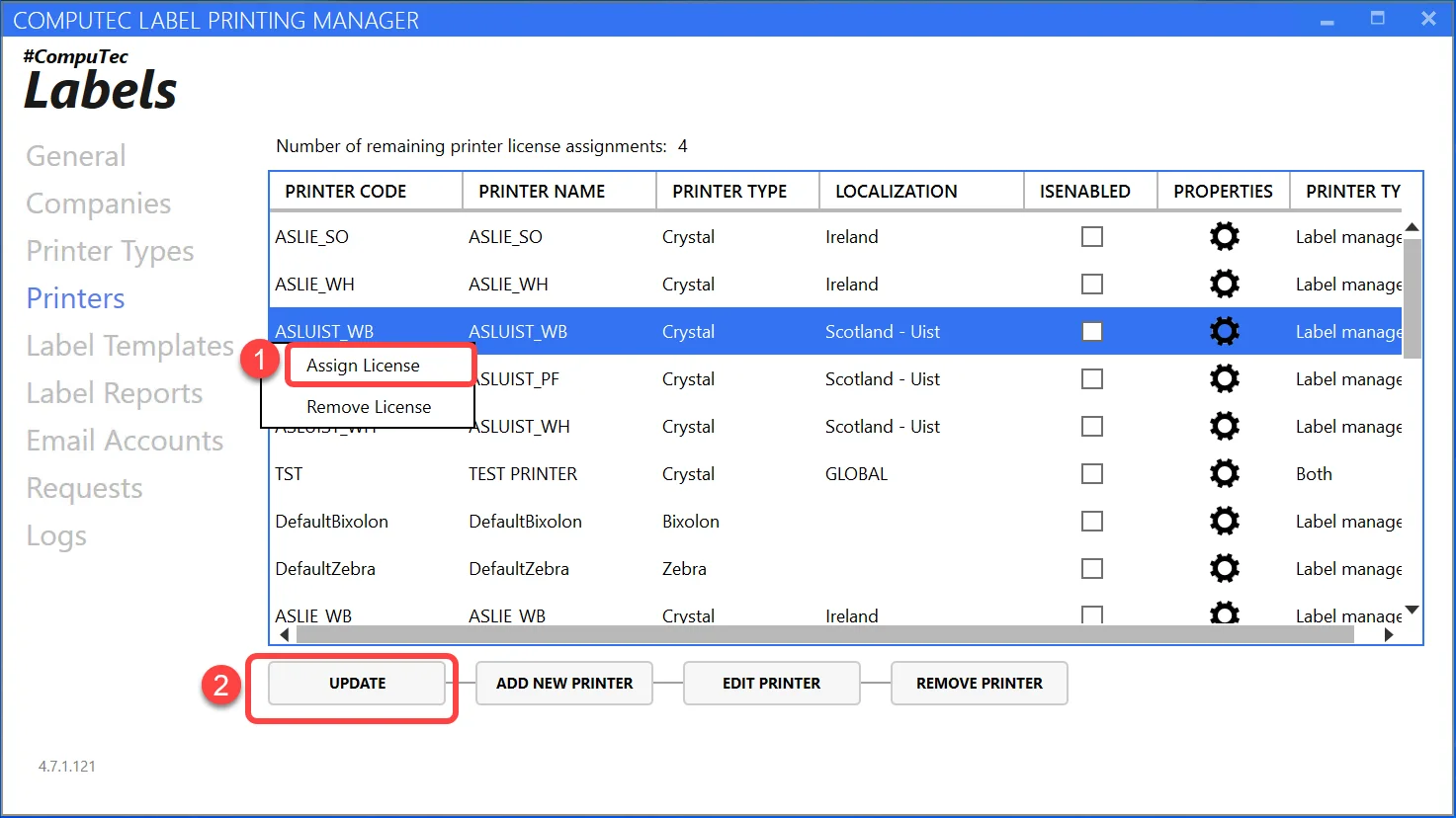
Task: Click ADD NEW PRINTER
Action: (x=563, y=683)
